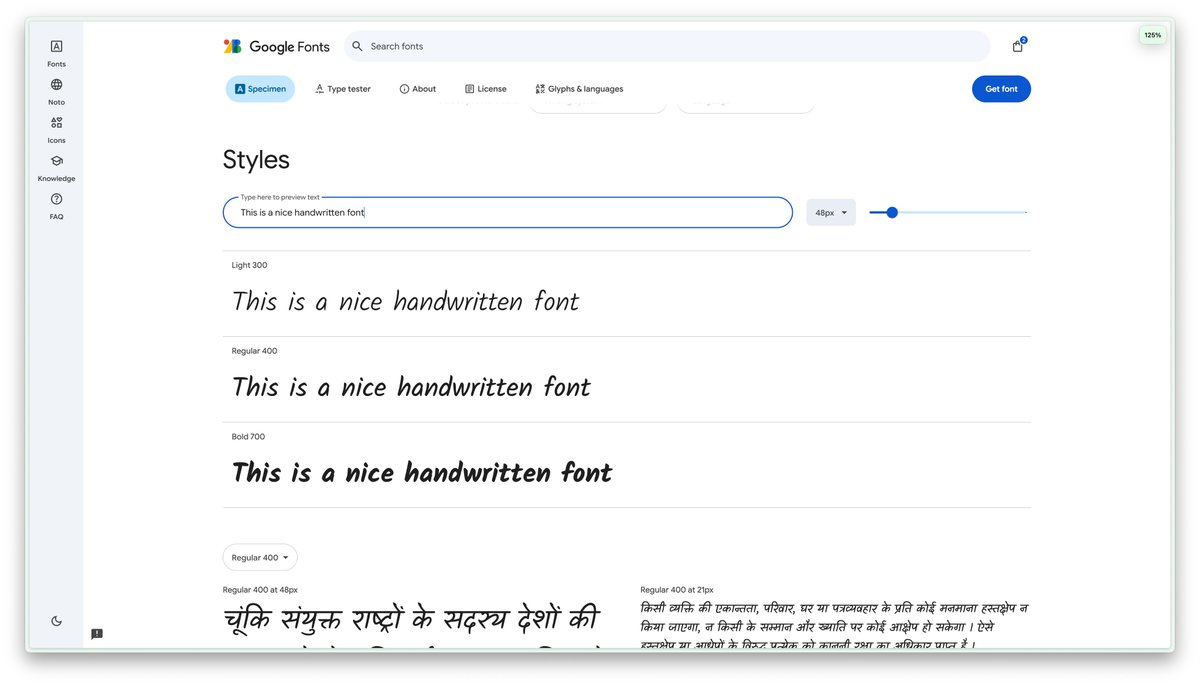This screenshot has width=1200, height=686.
Task: Open the shopping bag selection icon
Action: 1018,46
